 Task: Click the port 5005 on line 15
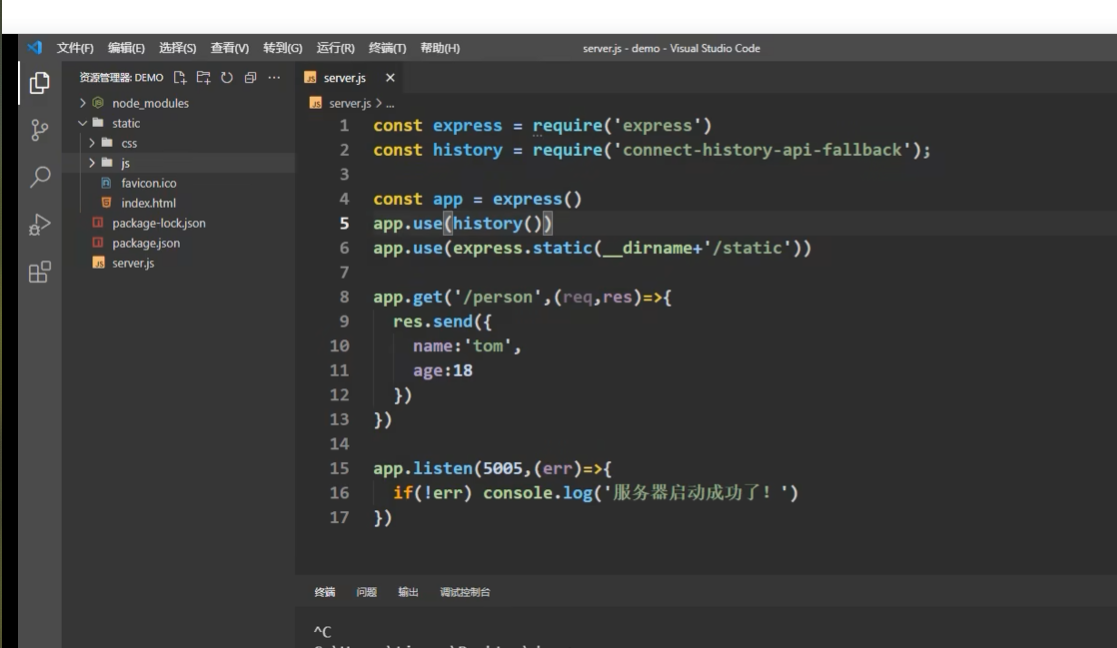[x=503, y=469]
